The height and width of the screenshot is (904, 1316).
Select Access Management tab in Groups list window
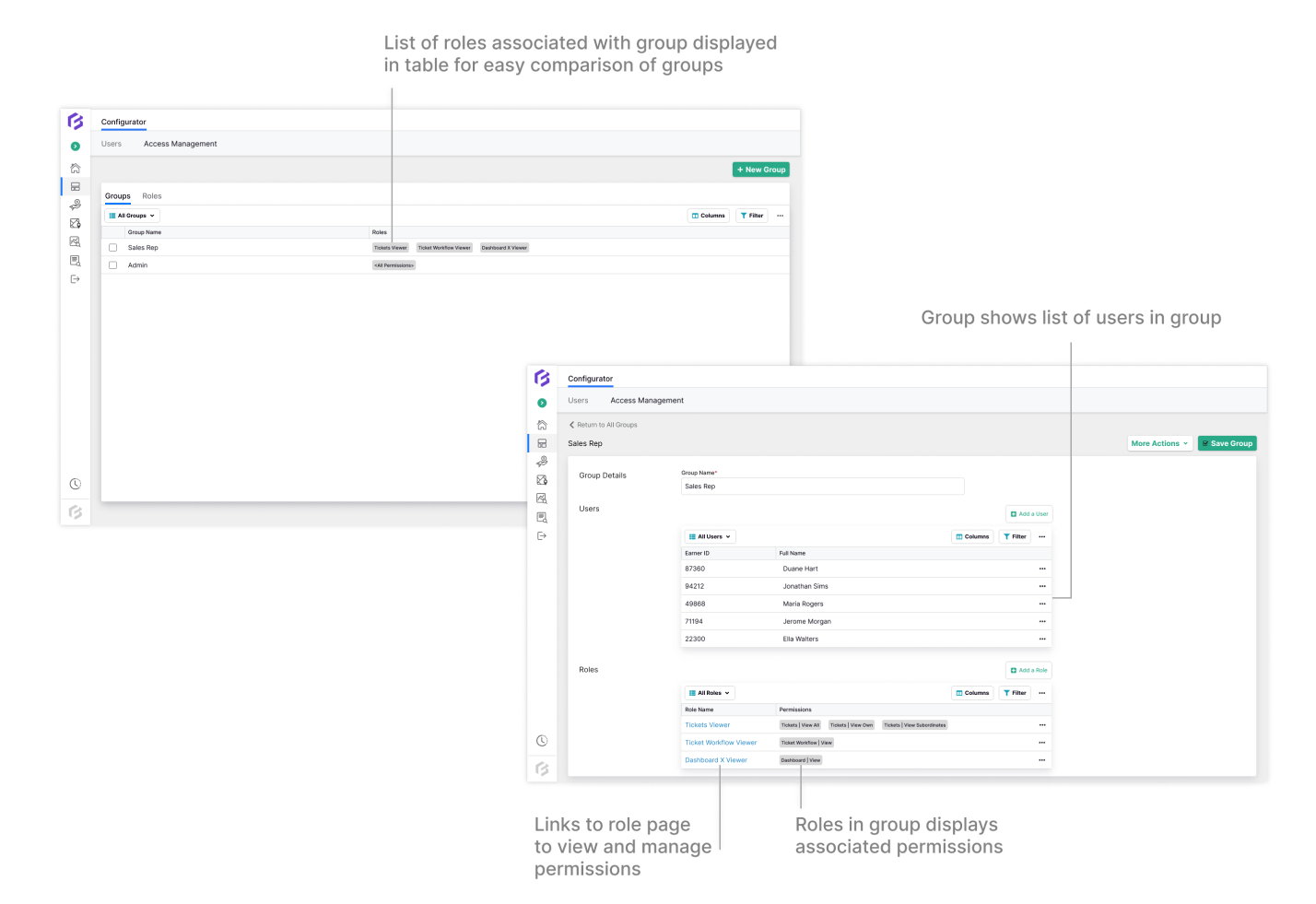click(x=181, y=144)
